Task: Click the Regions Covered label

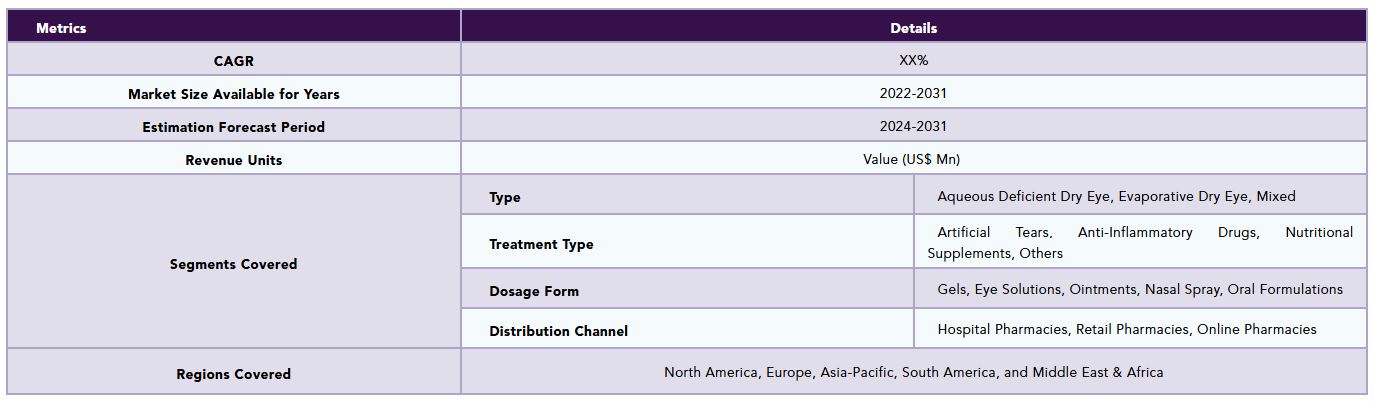Action: tap(233, 374)
